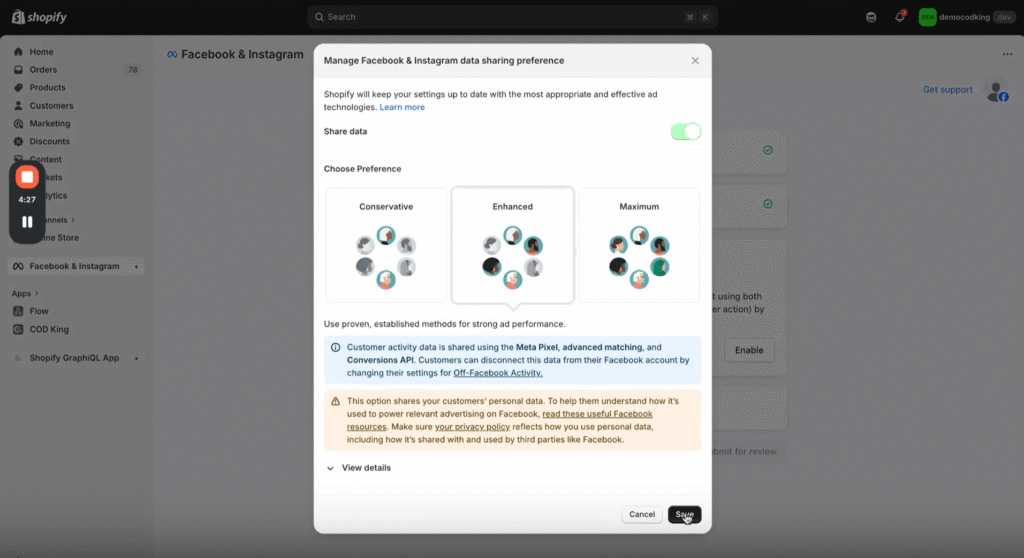Select the Conservative preference card

tap(386, 245)
